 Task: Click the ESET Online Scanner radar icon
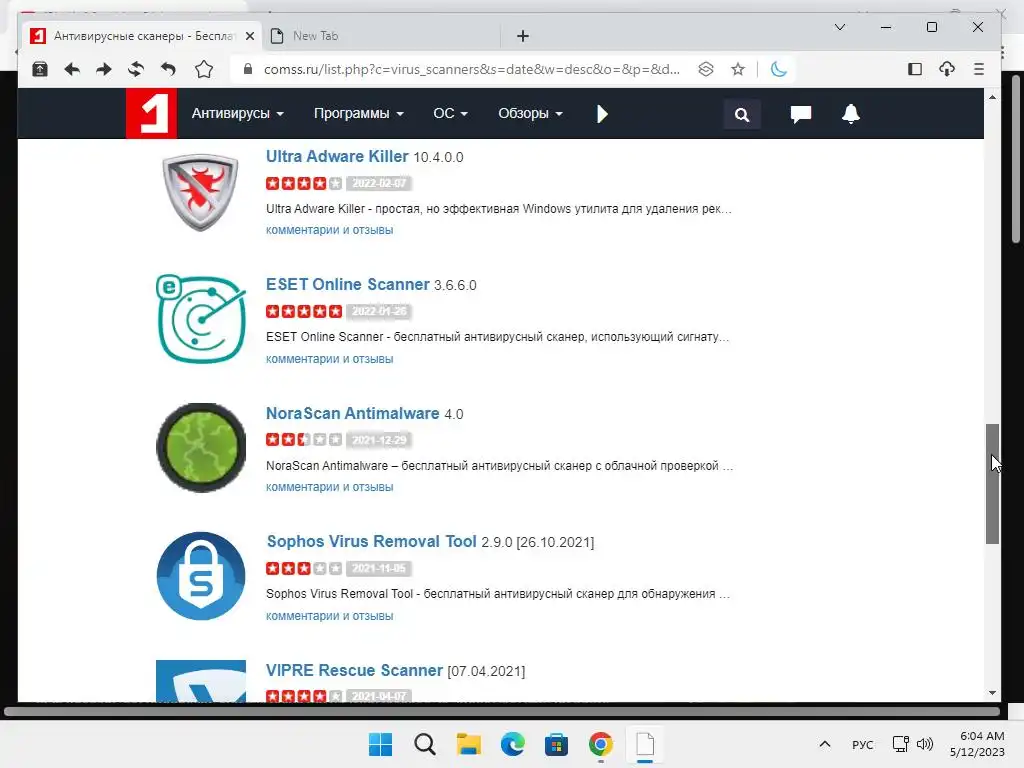point(200,319)
